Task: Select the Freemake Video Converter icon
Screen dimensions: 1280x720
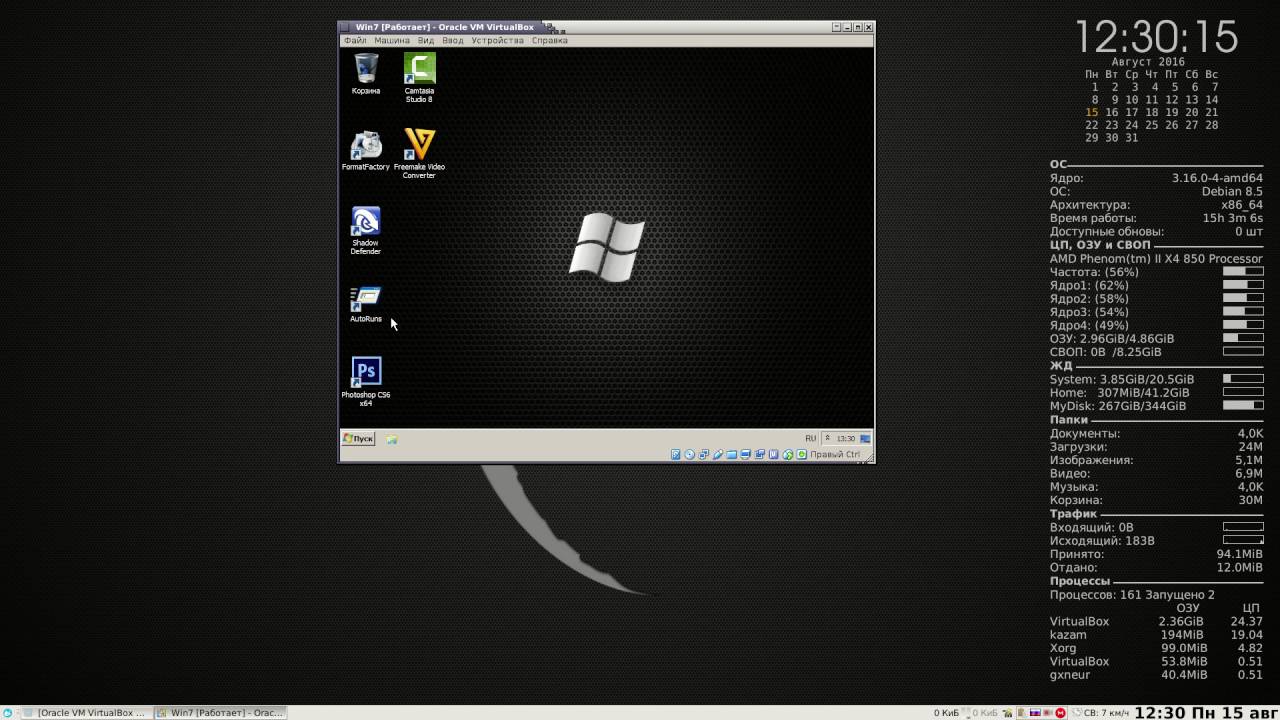Action: coord(419,154)
